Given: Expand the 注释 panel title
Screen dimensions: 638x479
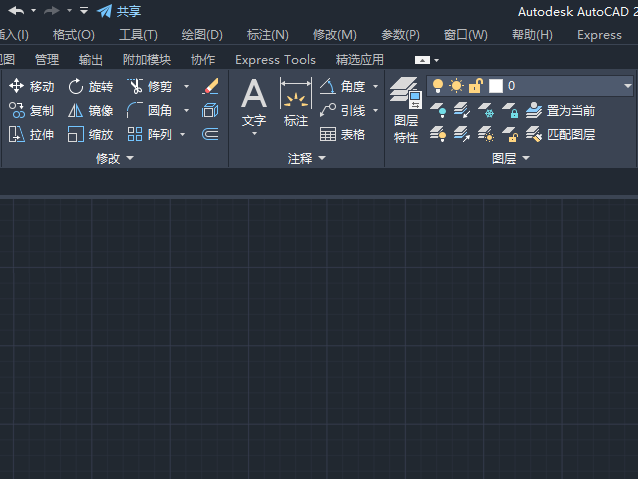Looking at the screenshot, I should click(x=306, y=158).
